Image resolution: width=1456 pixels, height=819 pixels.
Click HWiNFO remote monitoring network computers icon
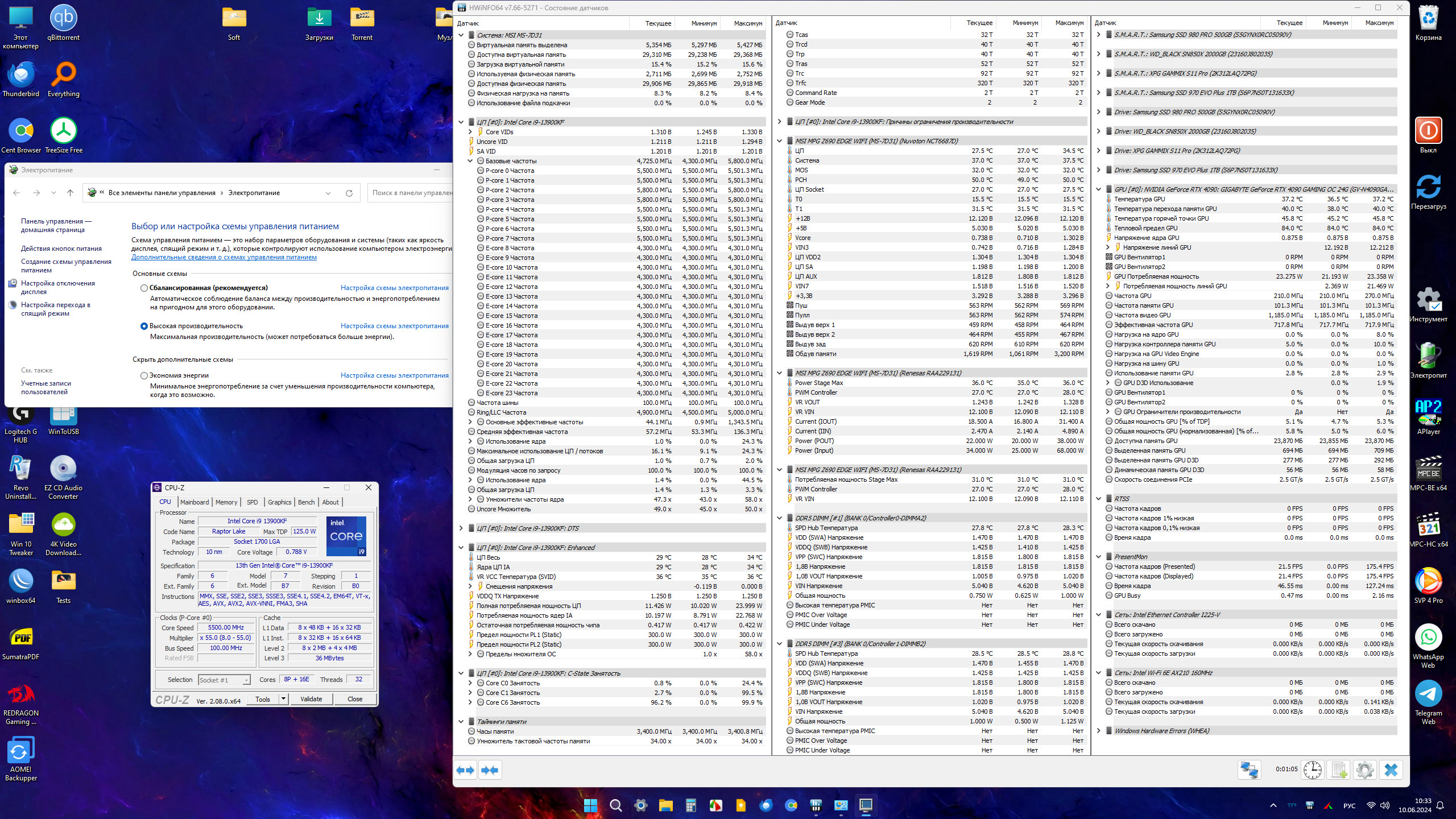1249,770
